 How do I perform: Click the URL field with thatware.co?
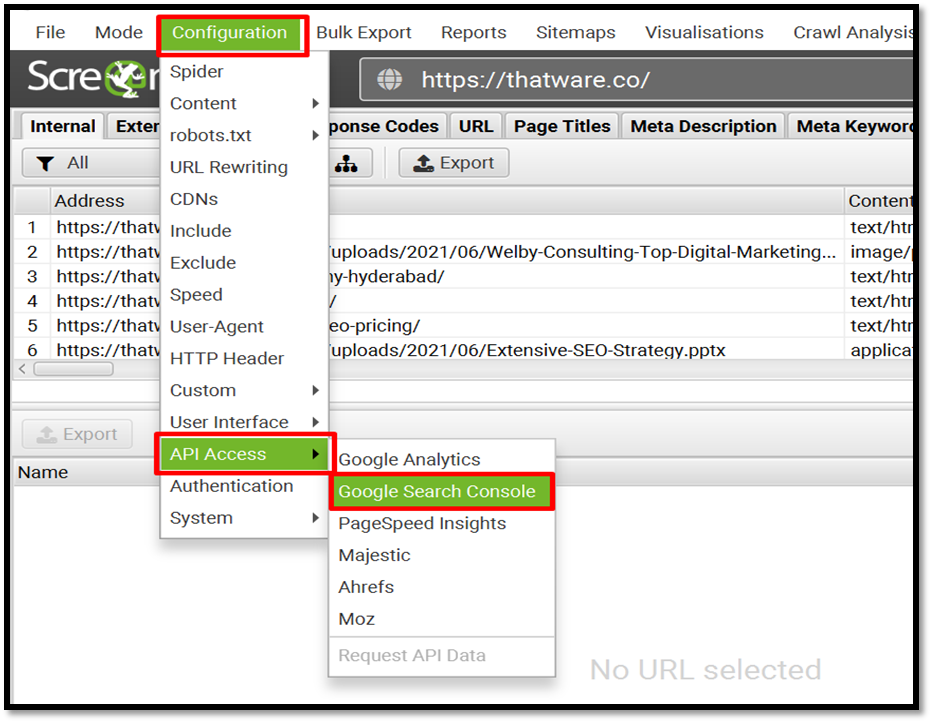tap(637, 79)
